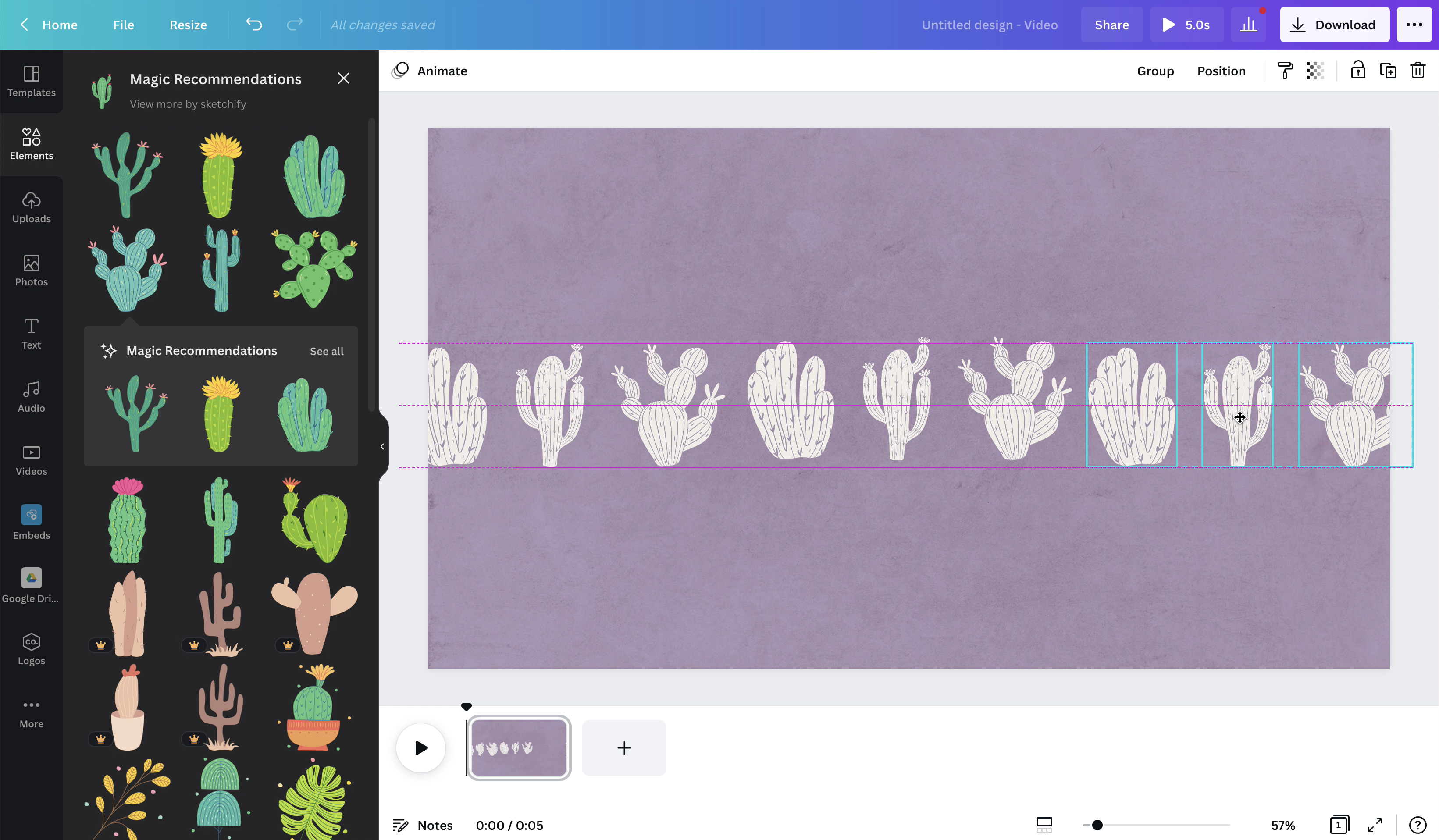The width and height of the screenshot is (1439, 840).
Task: Click the undo arrow icon
Action: click(254, 25)
